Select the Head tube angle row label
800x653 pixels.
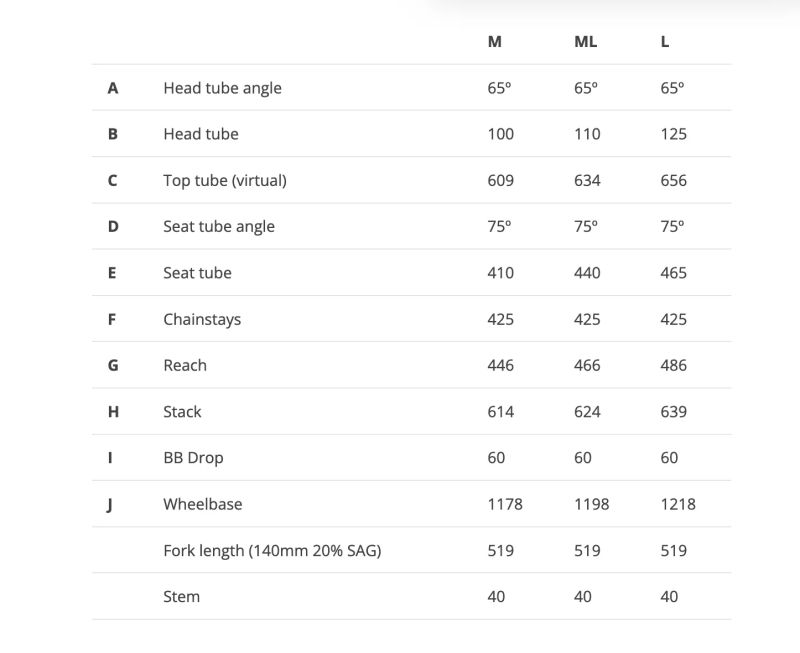coord(222,88)
